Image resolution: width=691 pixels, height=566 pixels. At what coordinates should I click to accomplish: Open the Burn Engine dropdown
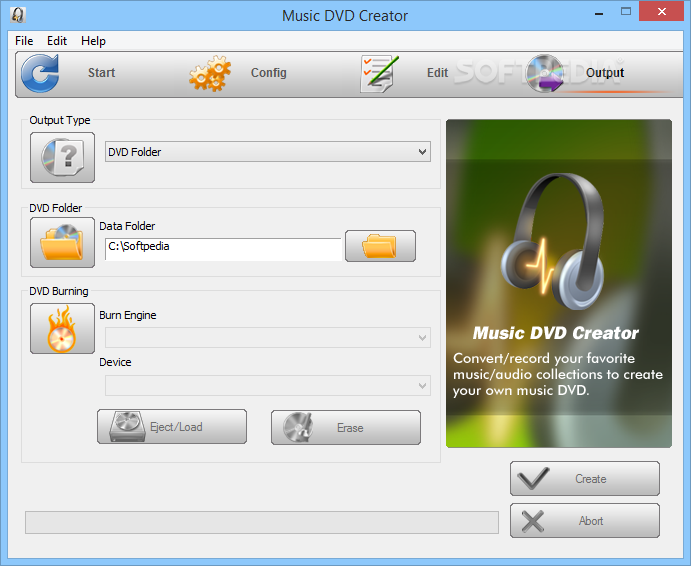click(267, 338)
